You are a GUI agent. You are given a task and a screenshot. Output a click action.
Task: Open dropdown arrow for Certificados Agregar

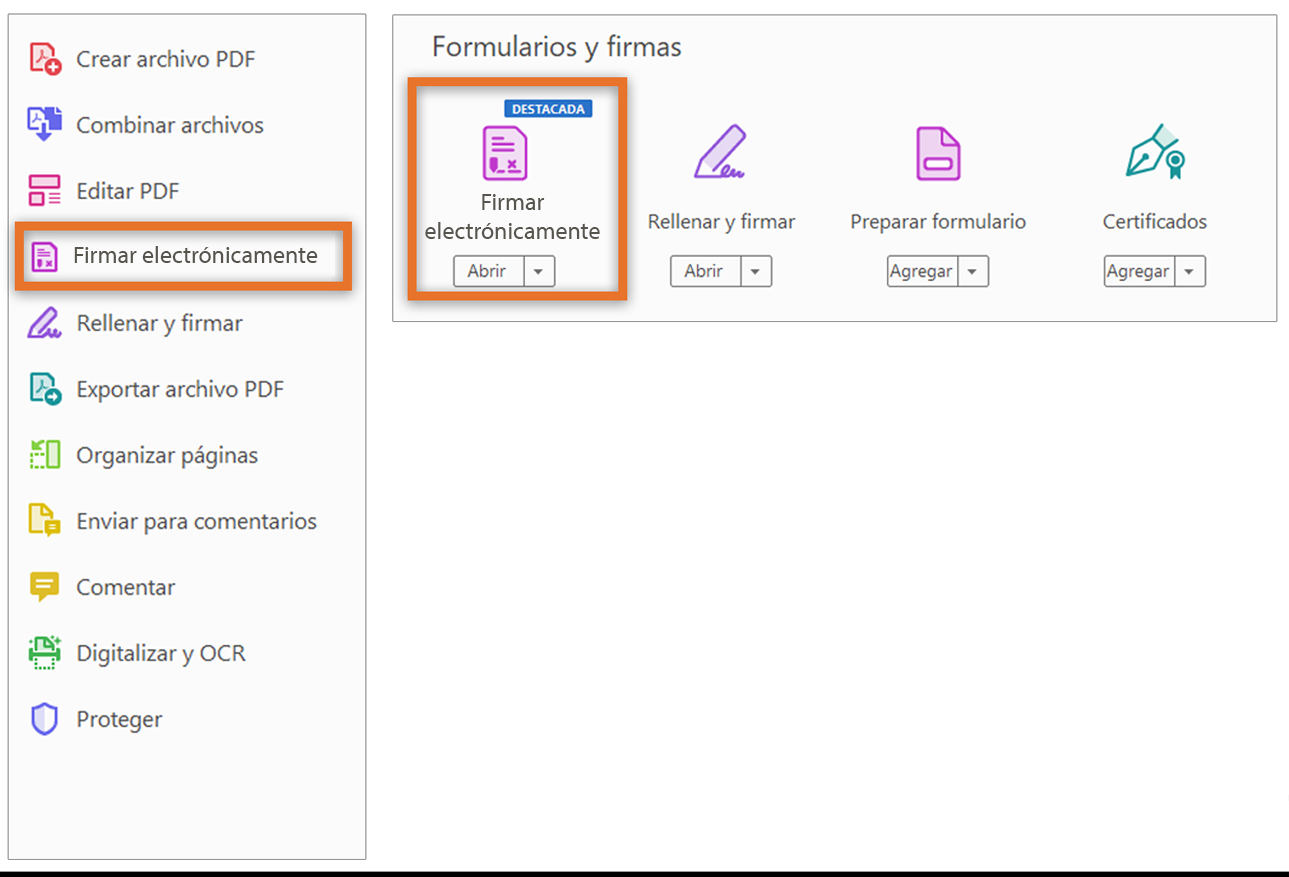tap(1190, 272)
